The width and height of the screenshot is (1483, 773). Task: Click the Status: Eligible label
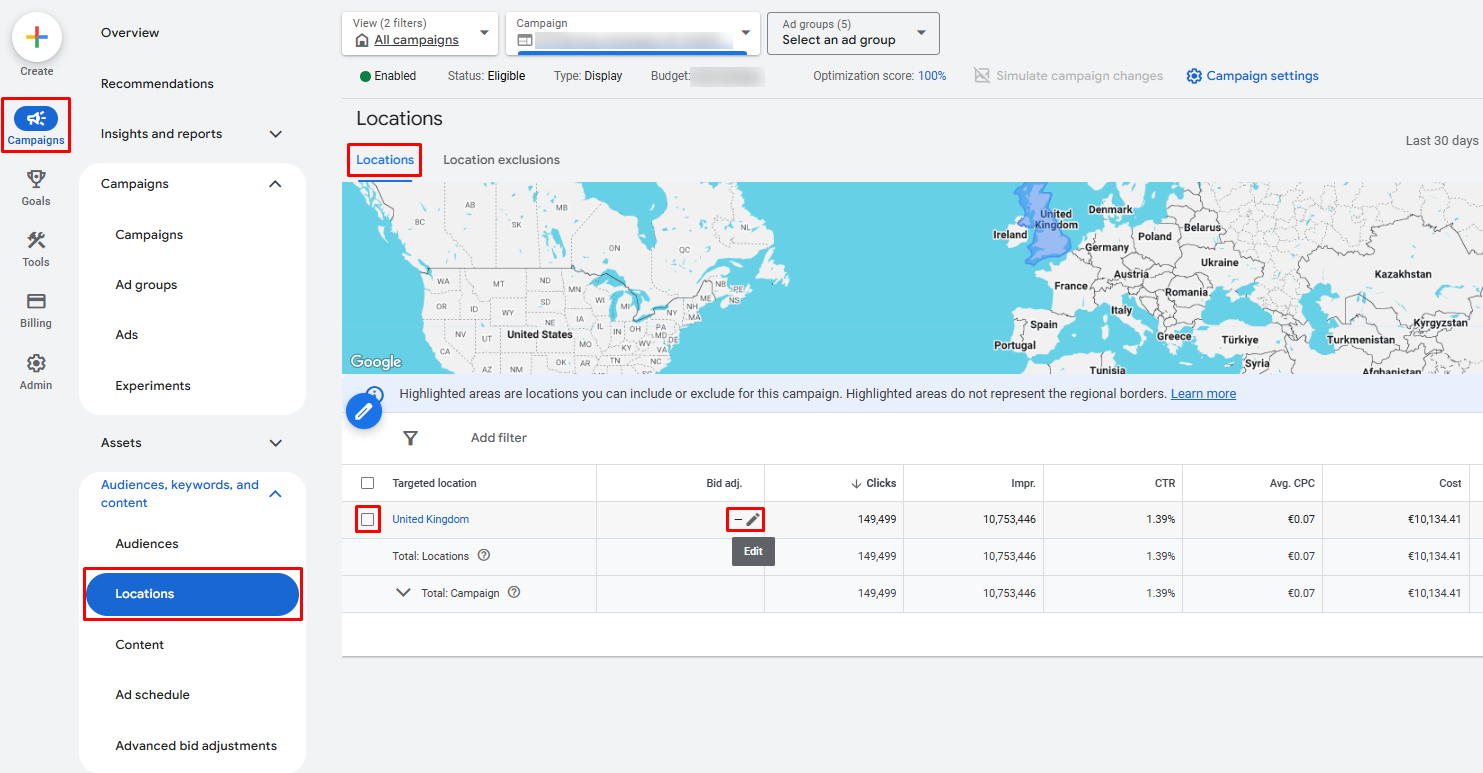(x=486, y=76)
